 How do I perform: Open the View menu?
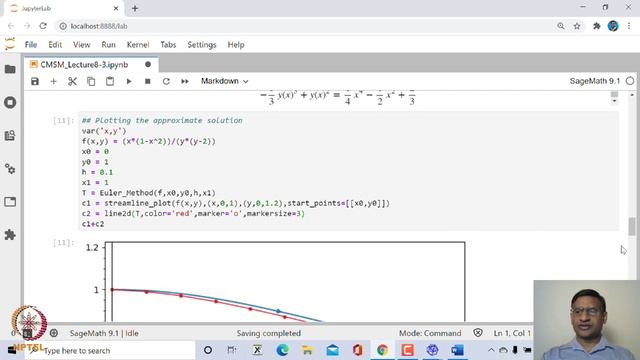click(x=82, y=45)
